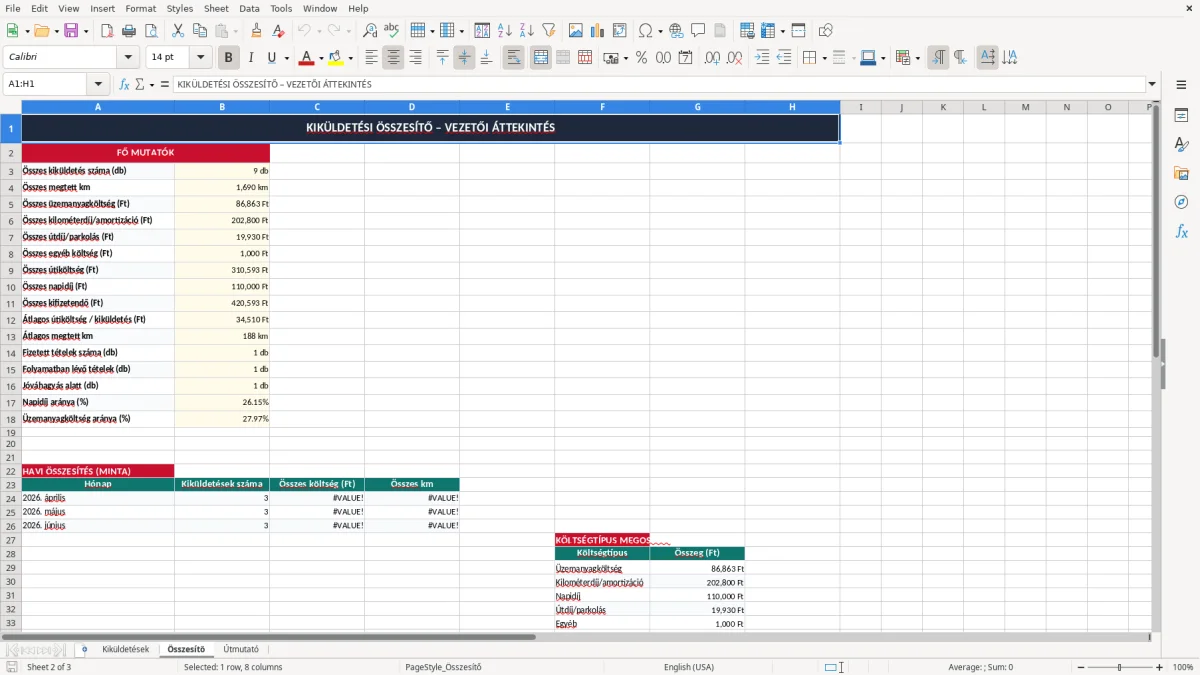
Task: Open the sidebar Gallery panel
Action: 1181,174
